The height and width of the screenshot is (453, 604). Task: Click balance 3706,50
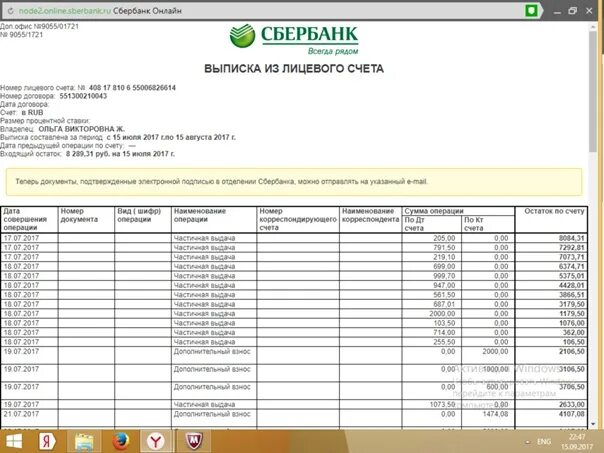tap(572, 387)
